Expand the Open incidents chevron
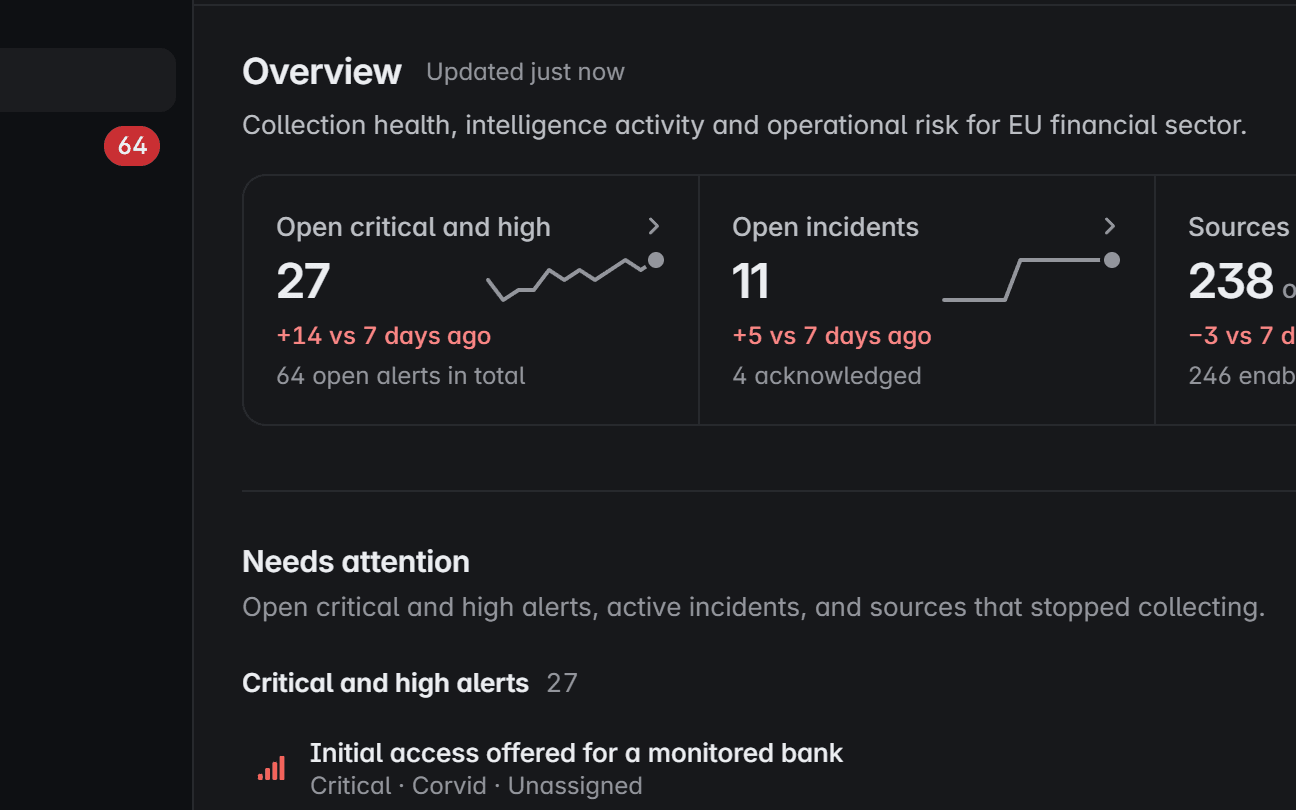Viewport: 1296px width, 810px height. [1110, 226]
